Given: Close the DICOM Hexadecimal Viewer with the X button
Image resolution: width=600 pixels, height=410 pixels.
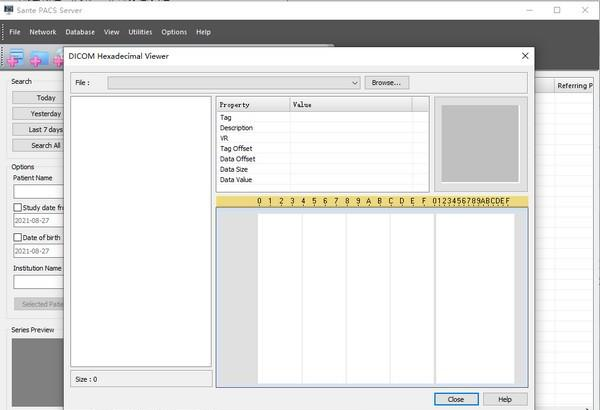Looking at the screenshot, I should 525,56.
